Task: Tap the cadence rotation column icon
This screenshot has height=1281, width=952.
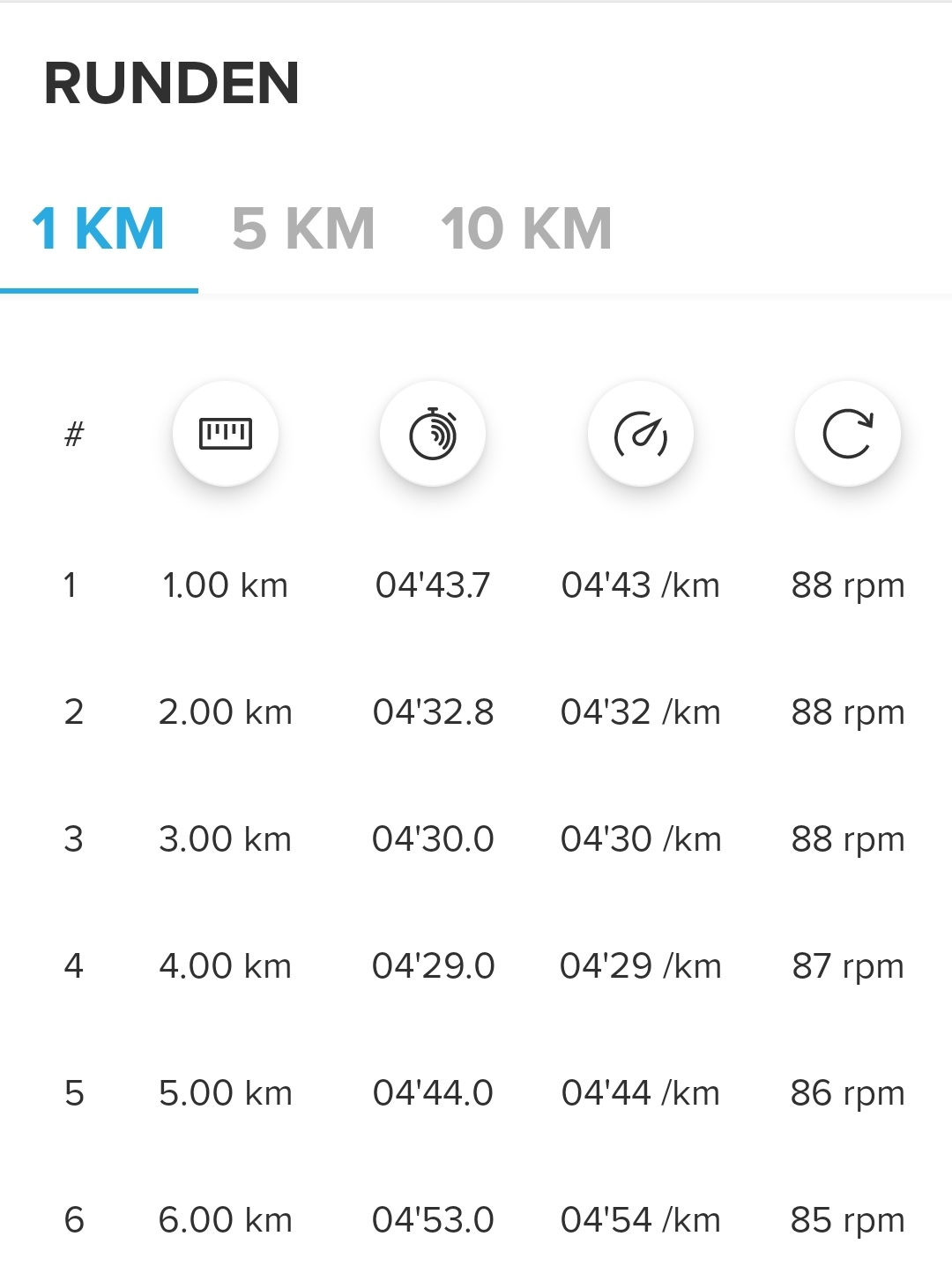Action: (x=848, y=434)
